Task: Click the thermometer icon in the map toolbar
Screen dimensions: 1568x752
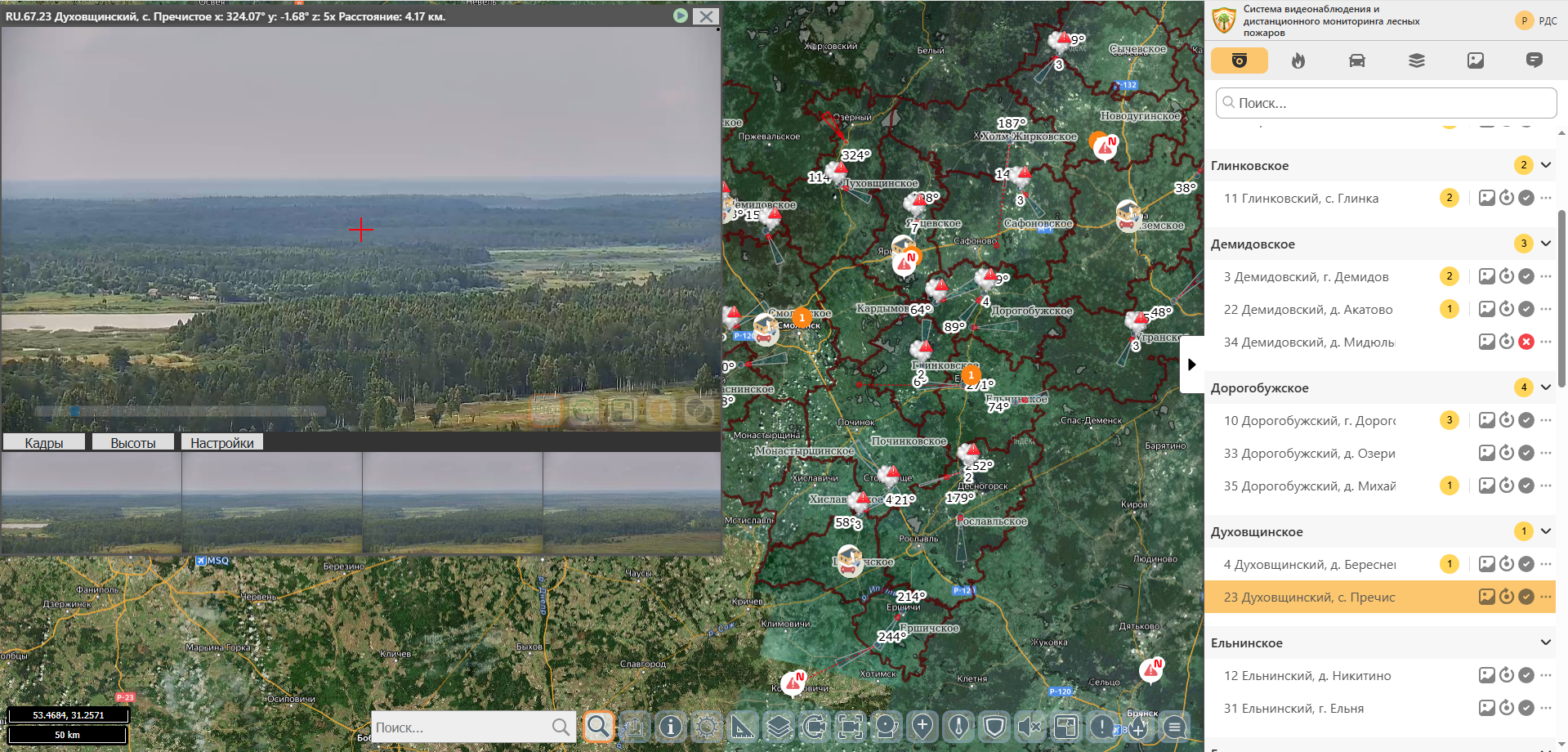Action: (x=958, y=726)
